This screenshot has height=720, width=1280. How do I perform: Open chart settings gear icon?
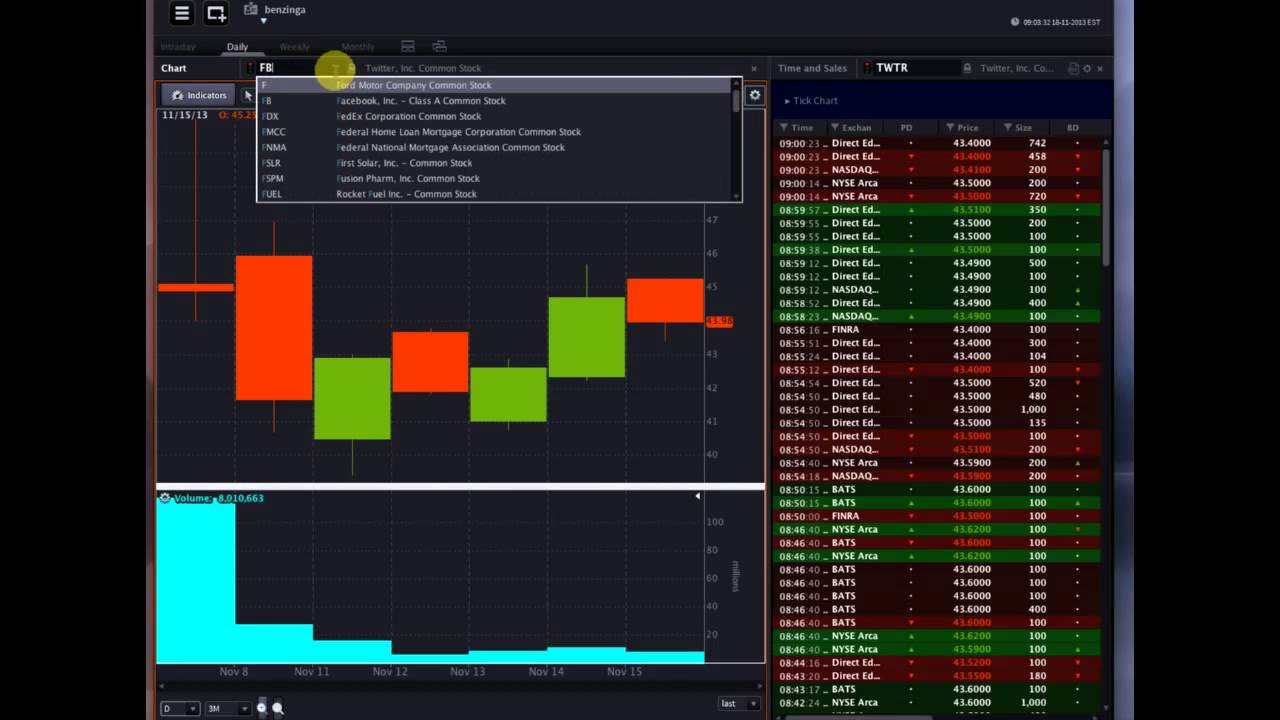[755, 95]
